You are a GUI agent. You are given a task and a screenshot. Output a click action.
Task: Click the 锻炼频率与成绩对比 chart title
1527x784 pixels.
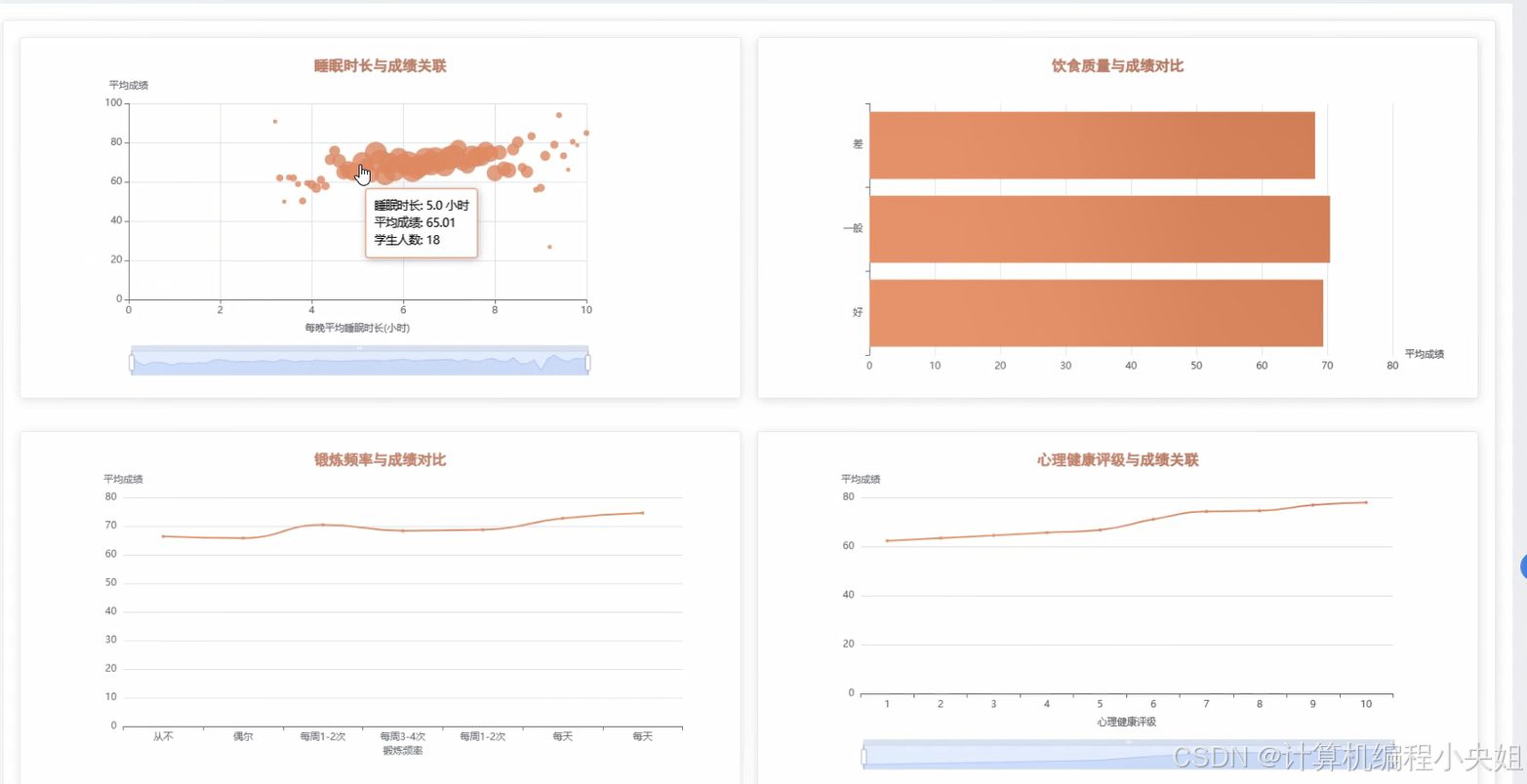tap(381, 460)
